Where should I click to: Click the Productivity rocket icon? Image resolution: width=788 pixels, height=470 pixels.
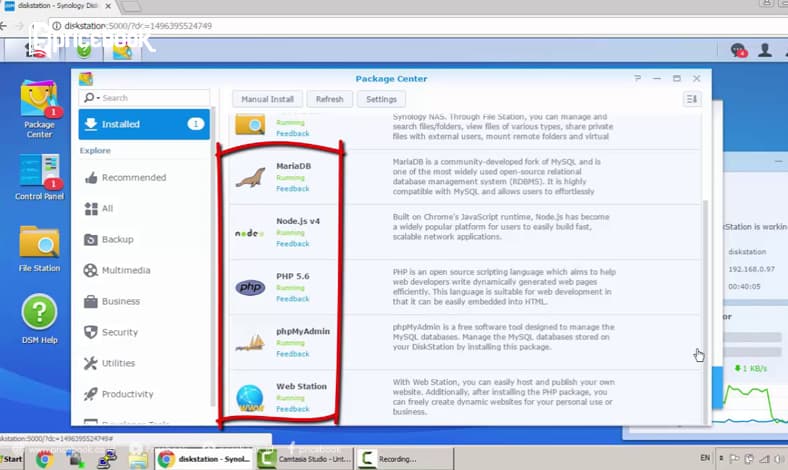(90, 394)
